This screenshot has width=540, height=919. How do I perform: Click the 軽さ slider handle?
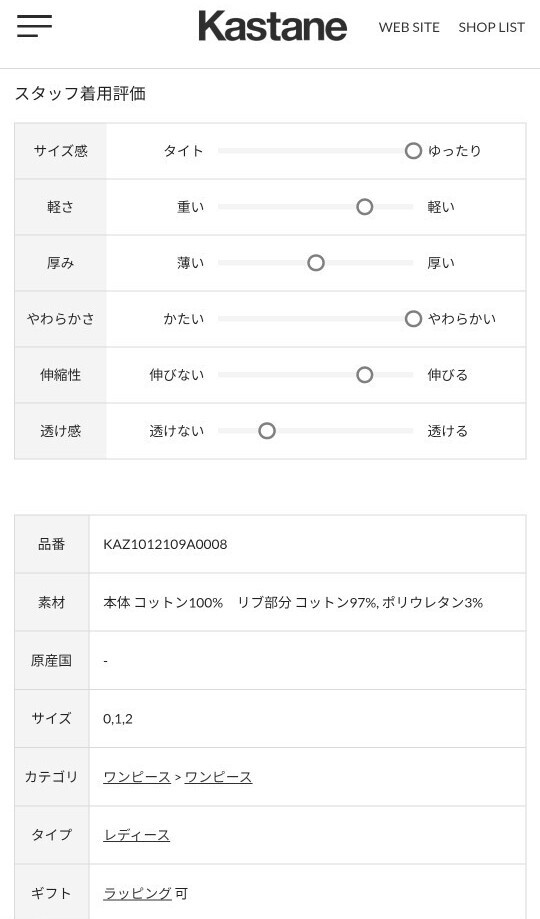[365, 207]
